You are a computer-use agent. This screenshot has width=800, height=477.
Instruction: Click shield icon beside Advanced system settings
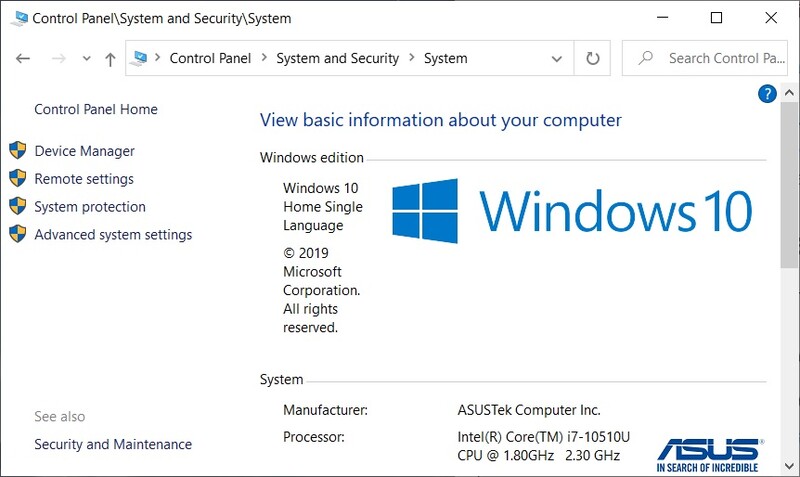point(18,234)
